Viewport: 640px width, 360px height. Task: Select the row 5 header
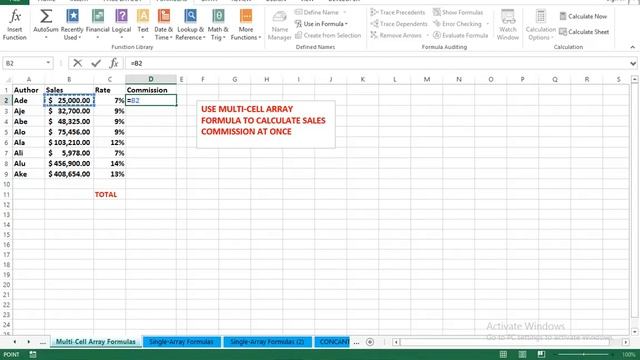pos(6,132)
